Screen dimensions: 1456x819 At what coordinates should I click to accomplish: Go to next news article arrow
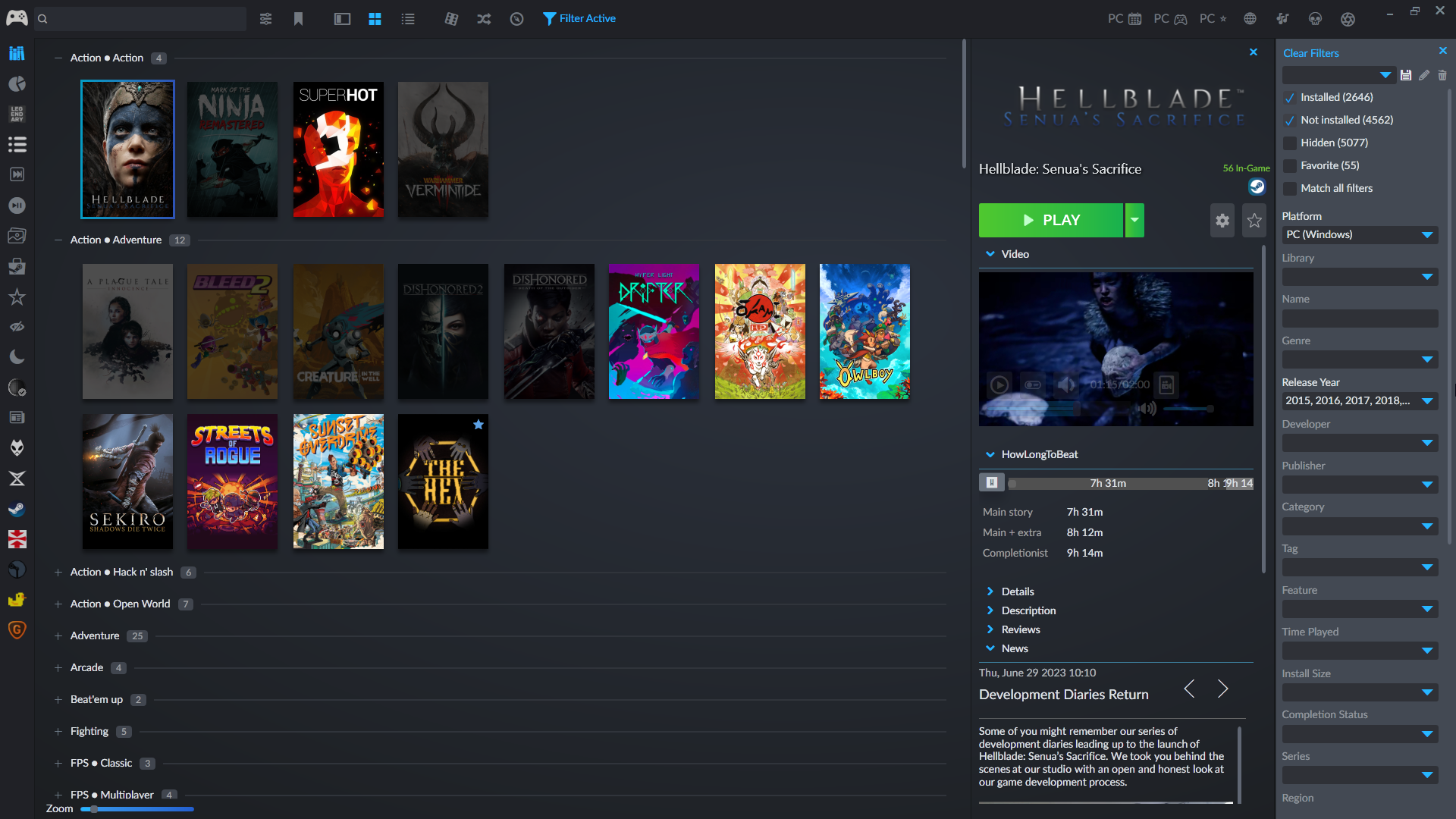tap(1222, 689)
